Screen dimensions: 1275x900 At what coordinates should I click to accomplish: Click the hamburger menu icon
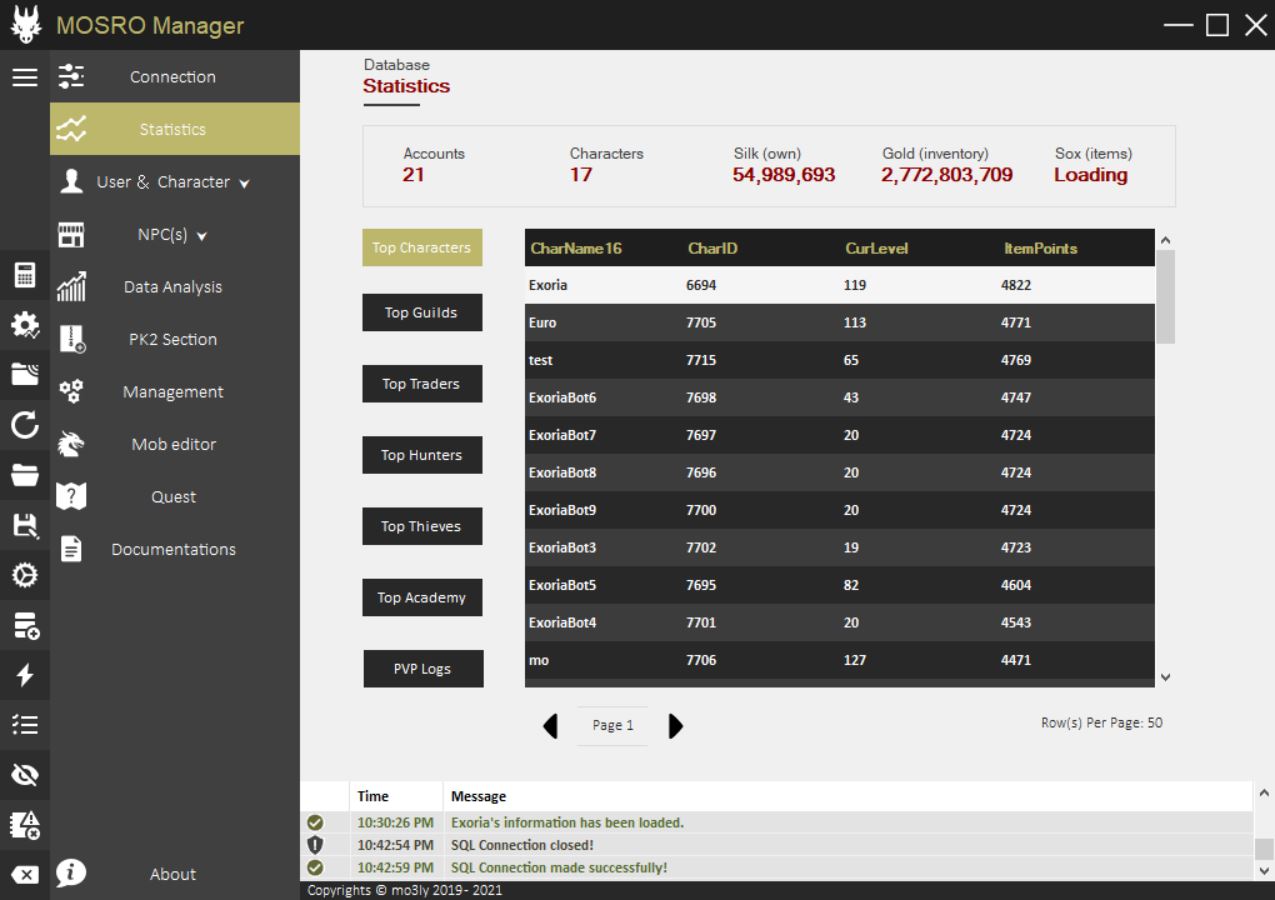tap(25, 77)
